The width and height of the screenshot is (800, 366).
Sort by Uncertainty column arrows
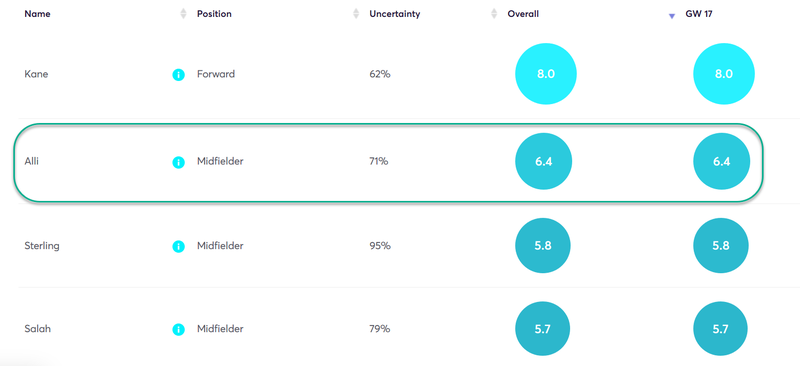[x=494, y=14]
